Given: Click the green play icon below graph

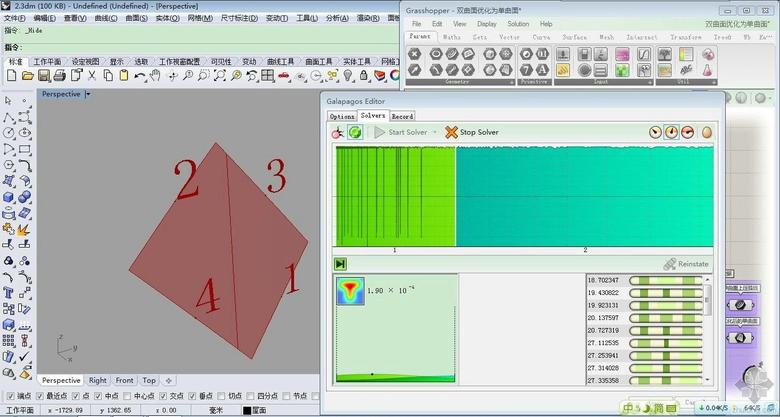Looking at the screenshot, I should point(341,263).
